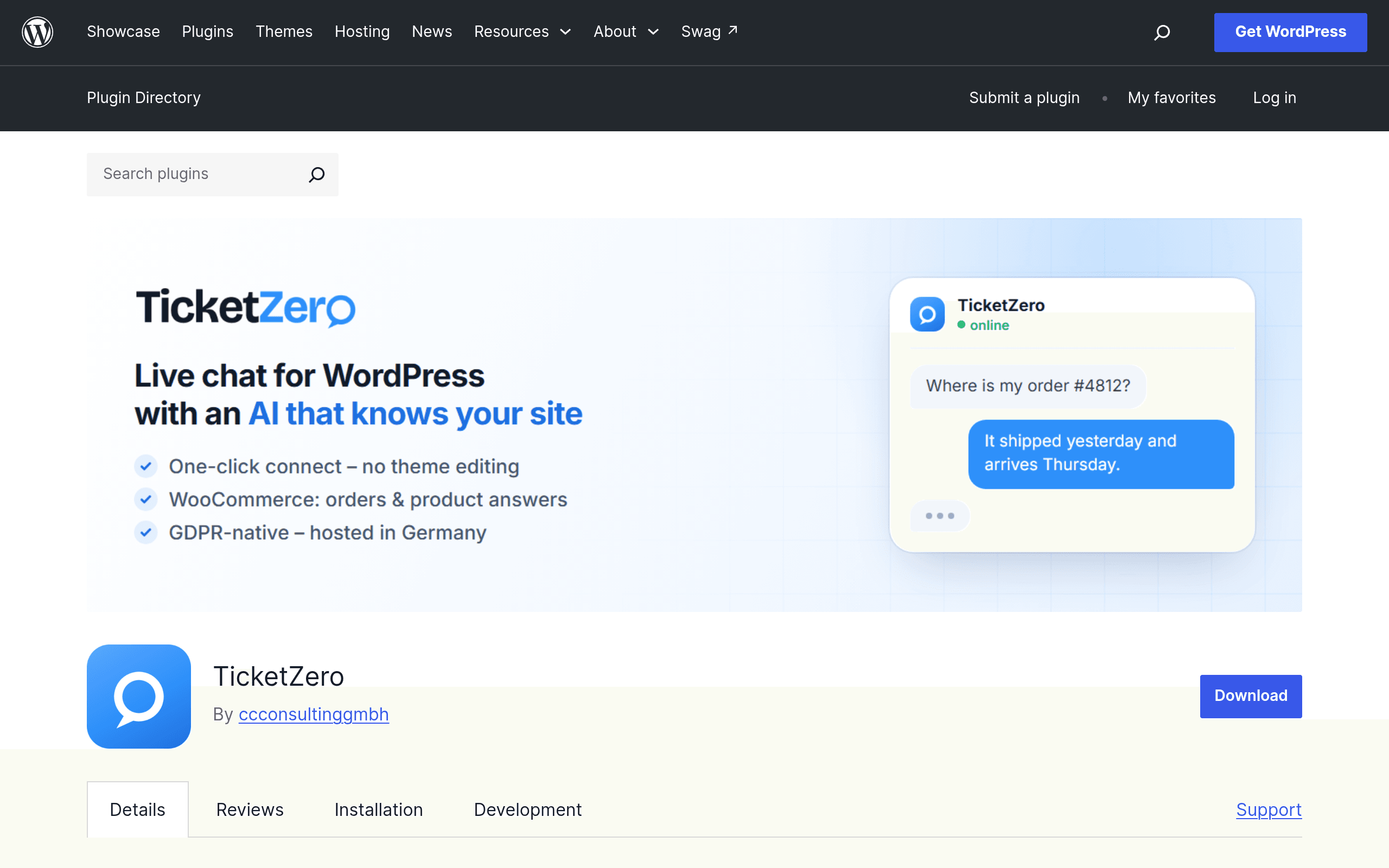
Task: Switch to the Reviews tab
Action: 250,809
